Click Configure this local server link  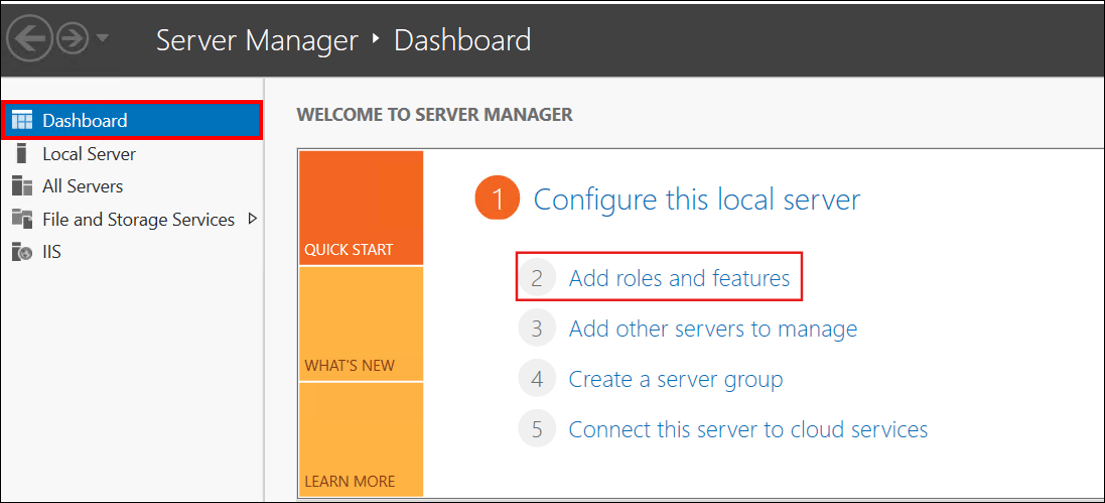(x=697, y=199)
